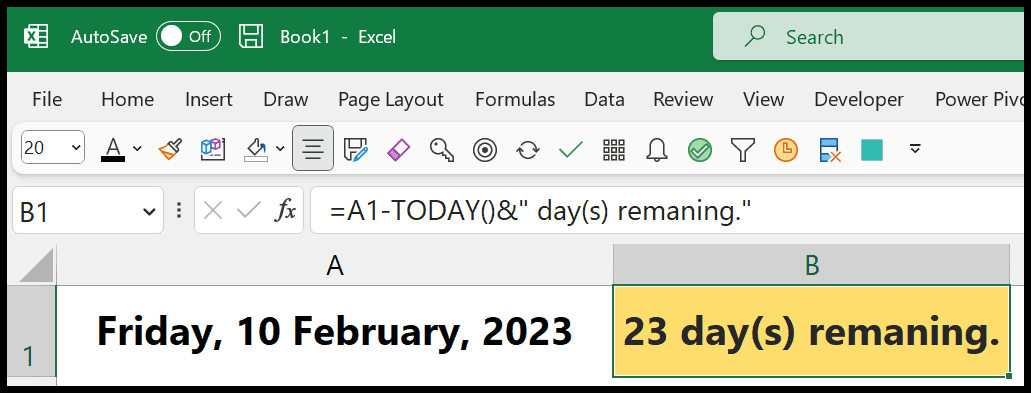Click the Save floppy disk icon
The height and width of the screenshot is (393, 1031).
pos(251,36)
